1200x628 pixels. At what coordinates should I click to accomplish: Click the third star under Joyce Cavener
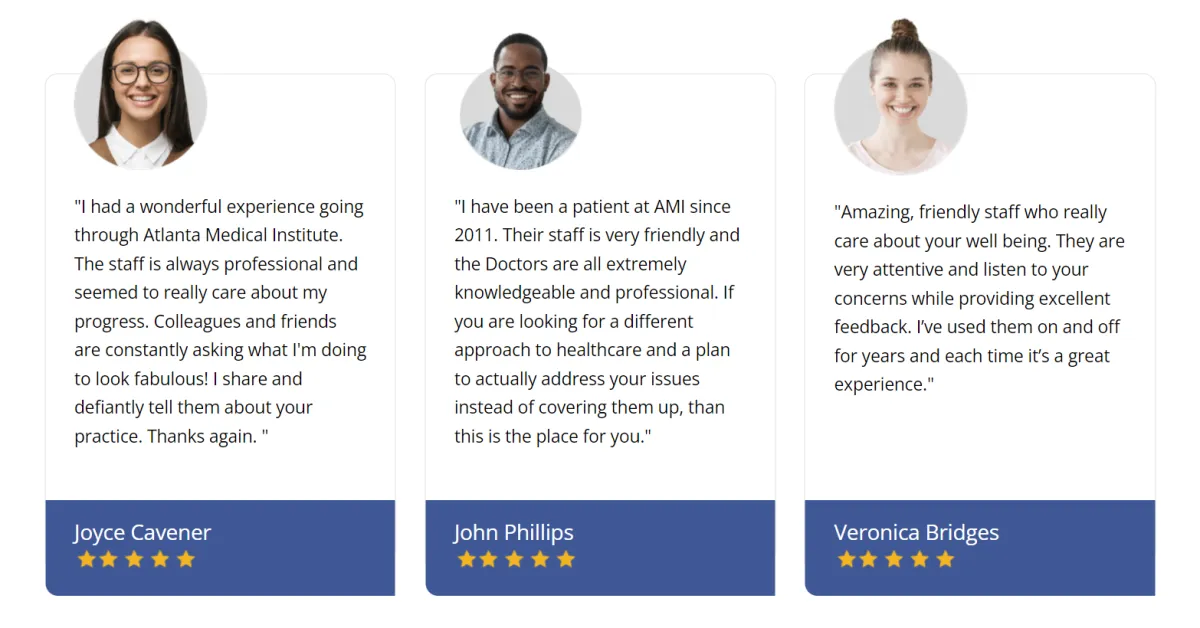[x=136, y=559]
